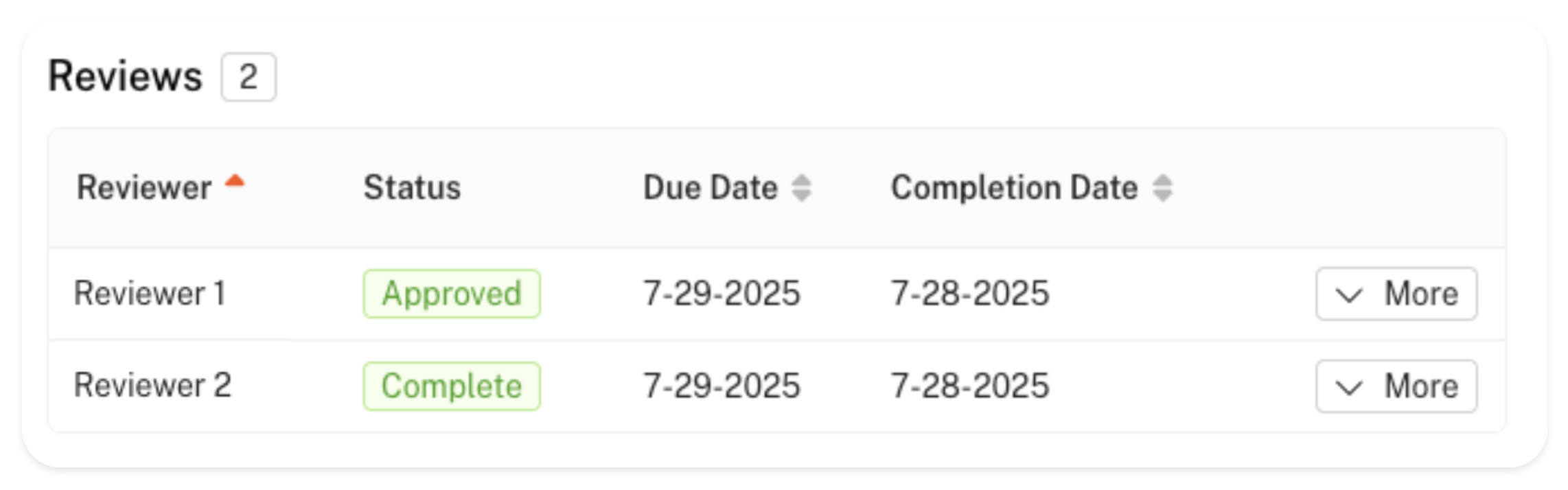
Task: Click Reviewer 2 completion date 7-28-2025
Action: pyautogui.click(x=970, y=386)
